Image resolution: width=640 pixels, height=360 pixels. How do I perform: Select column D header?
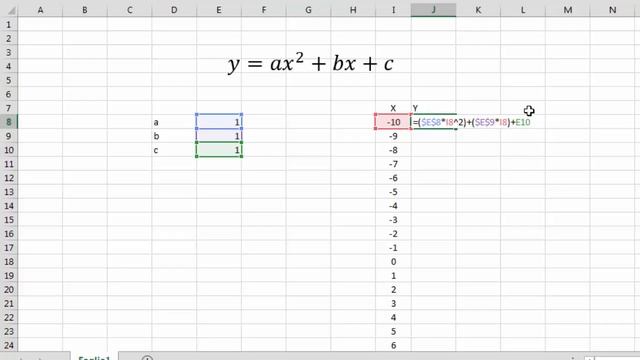tap(174, 10)
